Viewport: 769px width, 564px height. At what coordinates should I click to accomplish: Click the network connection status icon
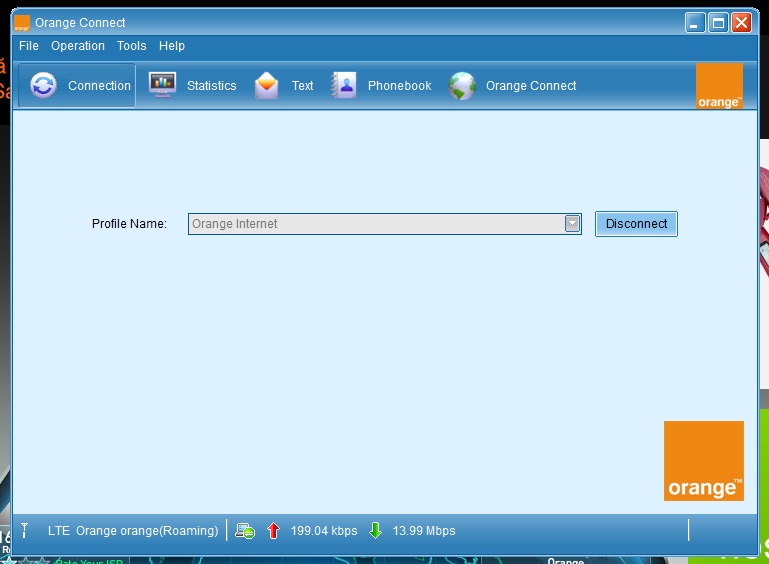[245, 531]
